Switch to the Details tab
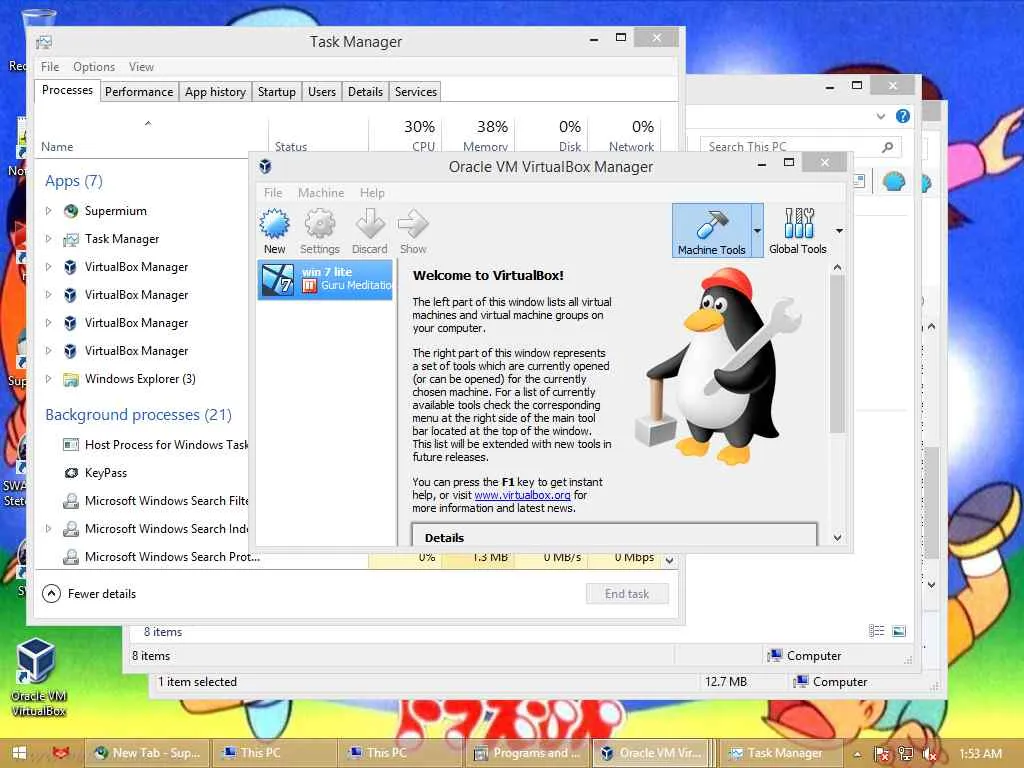 pyautogui.click(x=365, y=91)
